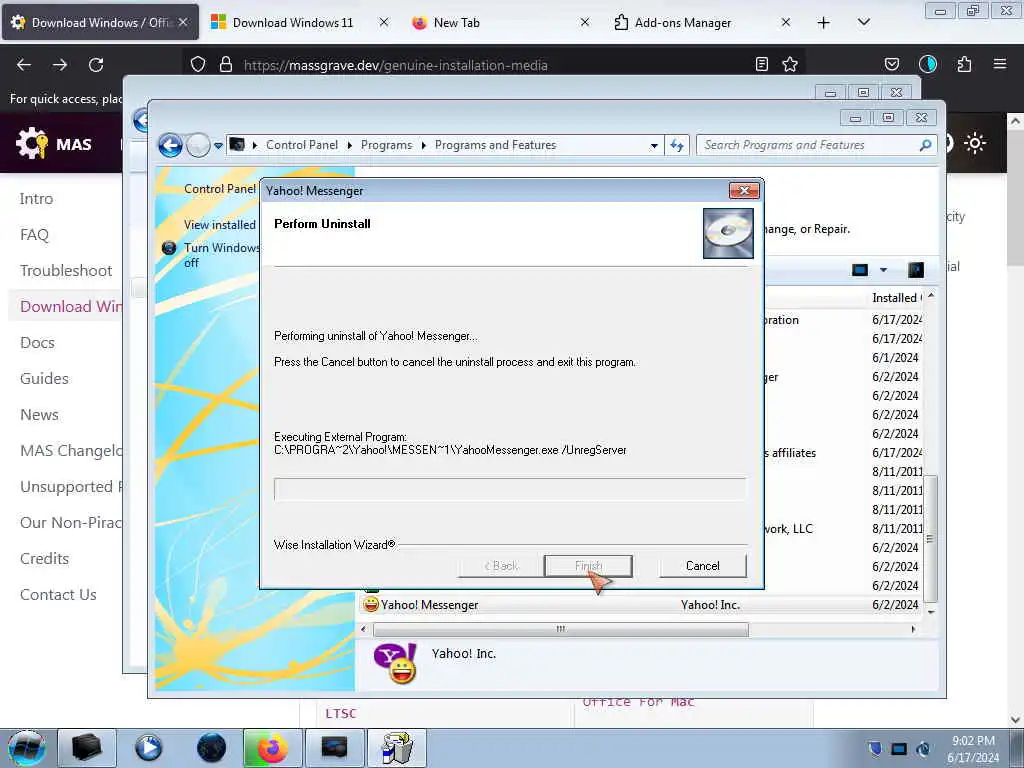1024x768 pixels.
Task: Reload the page in Firefox
Action: tap(96, 65)
